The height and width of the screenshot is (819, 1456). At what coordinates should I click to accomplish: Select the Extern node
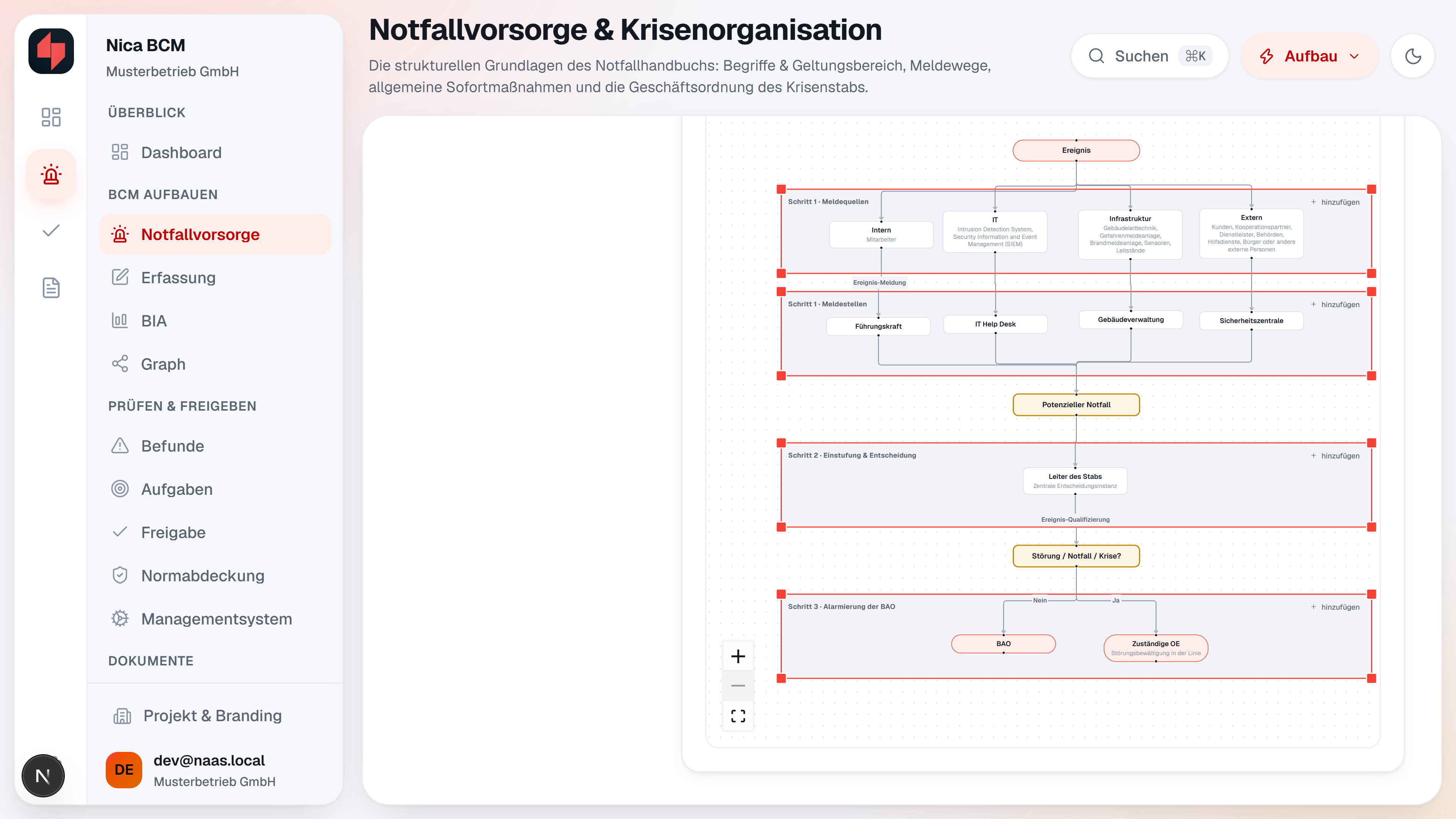click(x=1251, y=234)
